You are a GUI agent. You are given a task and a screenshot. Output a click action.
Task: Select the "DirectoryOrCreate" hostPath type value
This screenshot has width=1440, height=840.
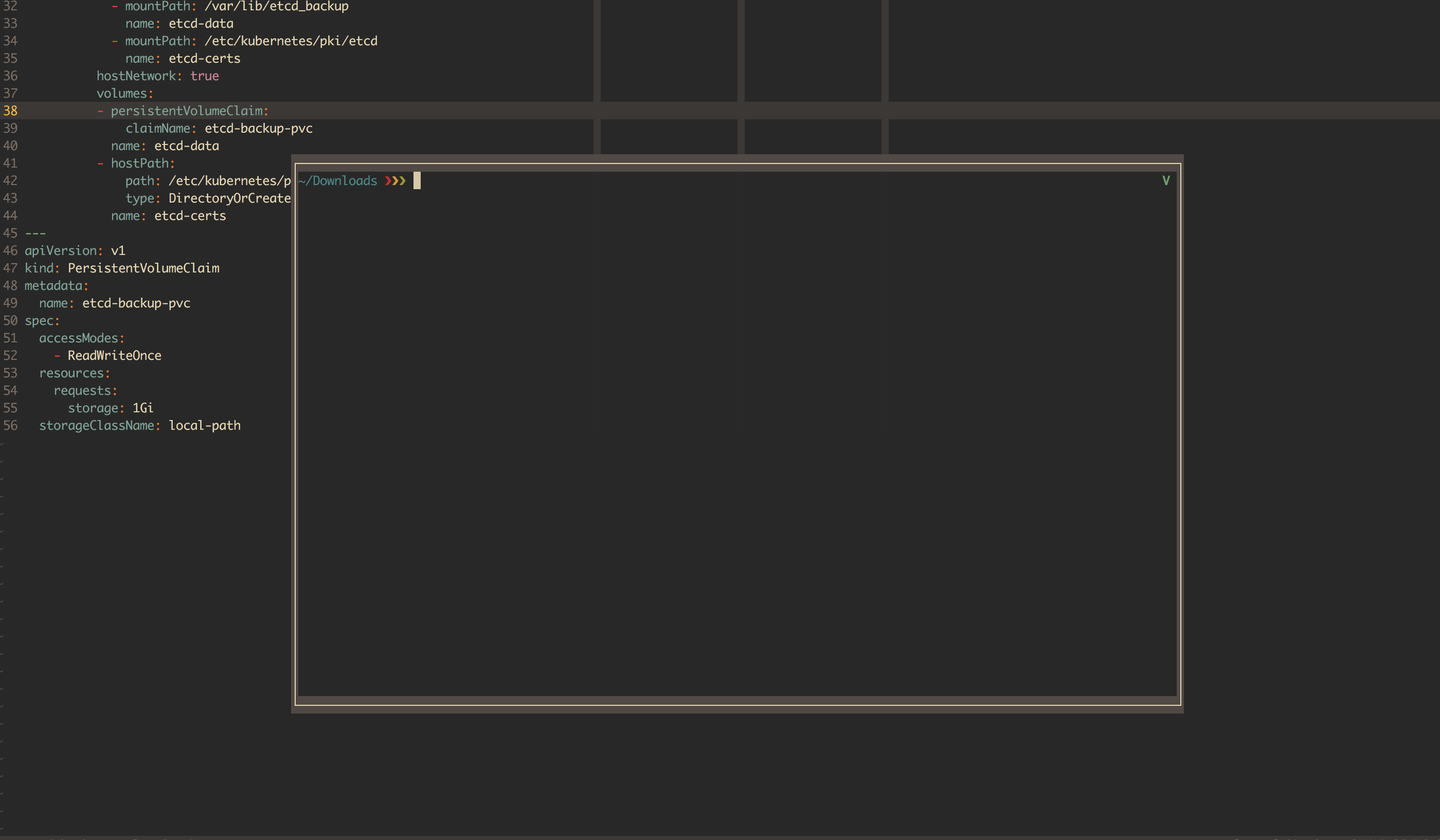pos(229,198)
